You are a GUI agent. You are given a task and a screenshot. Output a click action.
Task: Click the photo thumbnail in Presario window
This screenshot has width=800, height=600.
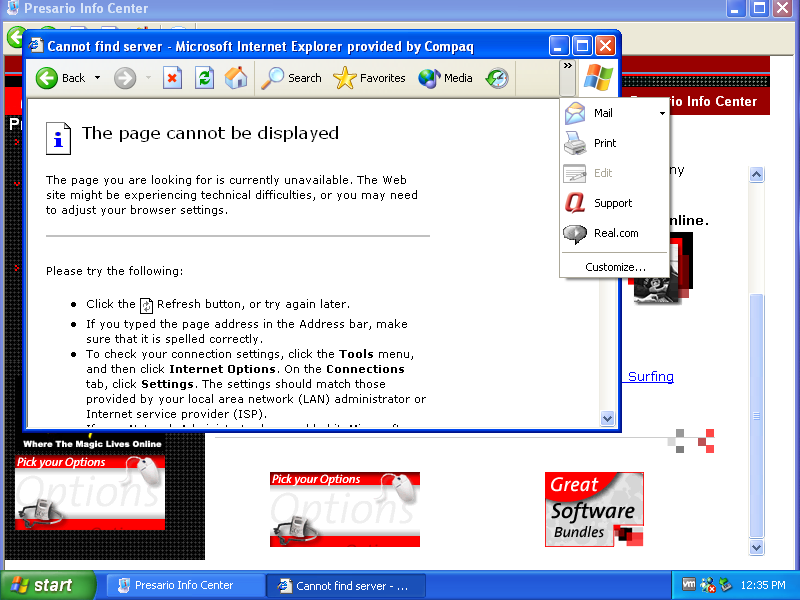click(x=662, y=269)
